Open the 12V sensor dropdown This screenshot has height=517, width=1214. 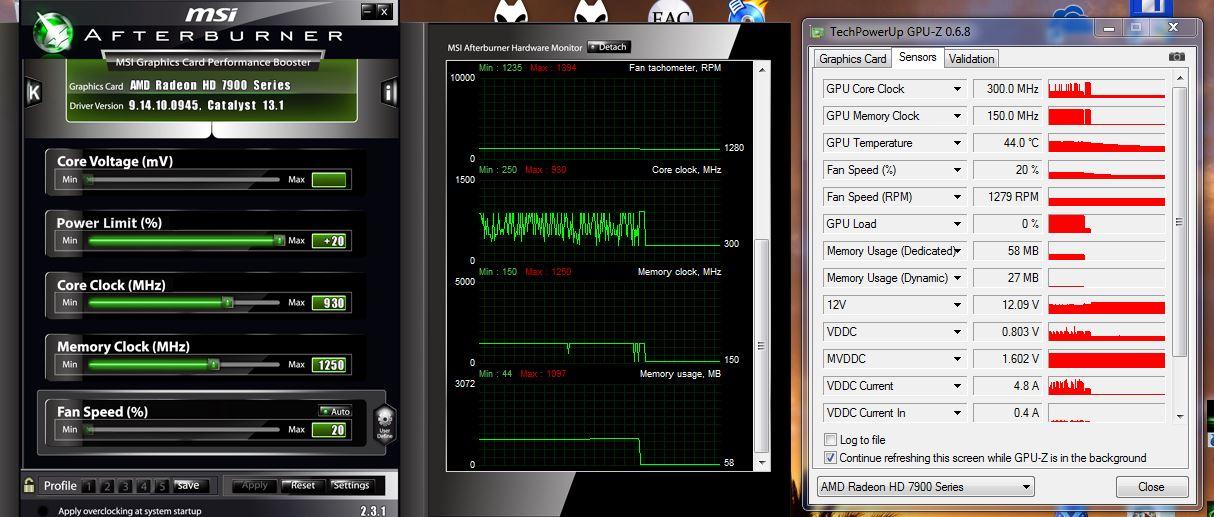957,305
